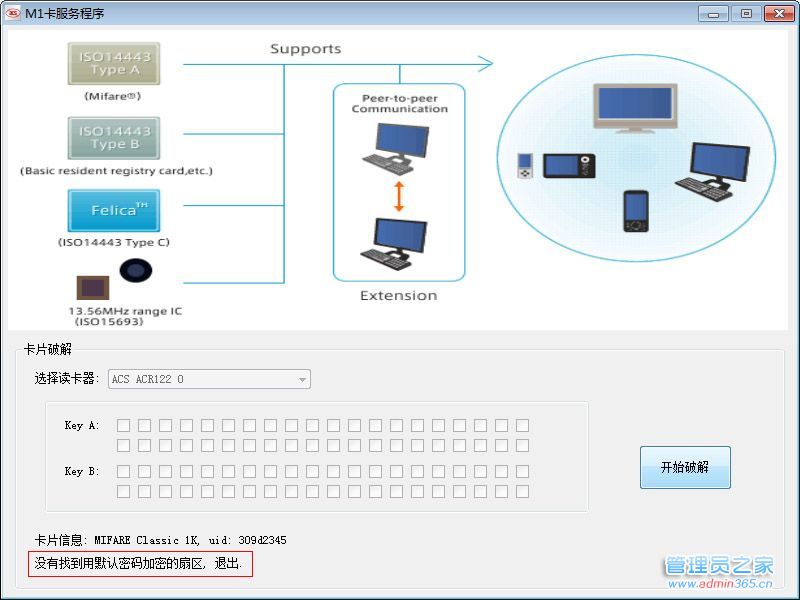The height and width of the screenshot is (600, 800).
Task: Click the round black IC tag image
Action: [136, 270]
